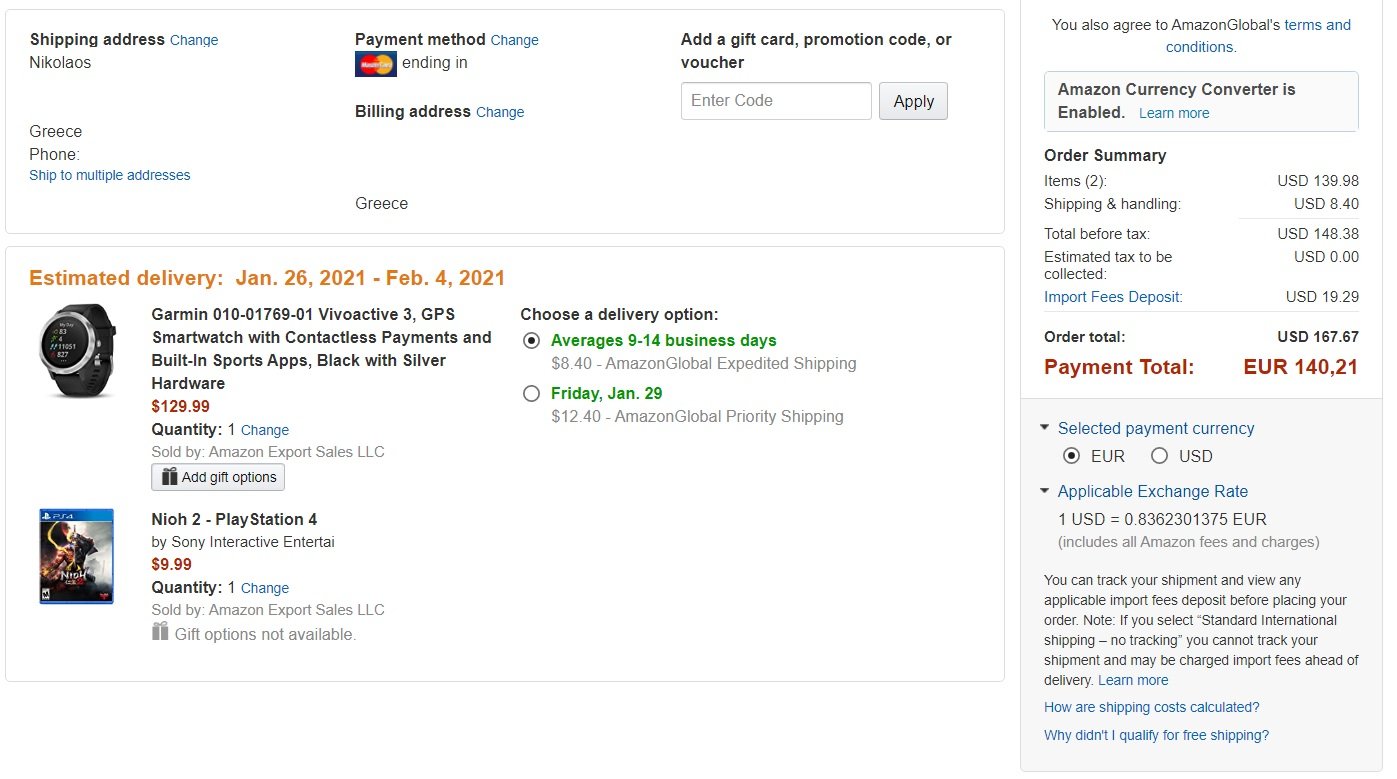Click the Garmin Vivoactive 3 watch image
The height and width of the screenshot is (779, 1397).
coord(78,349)
